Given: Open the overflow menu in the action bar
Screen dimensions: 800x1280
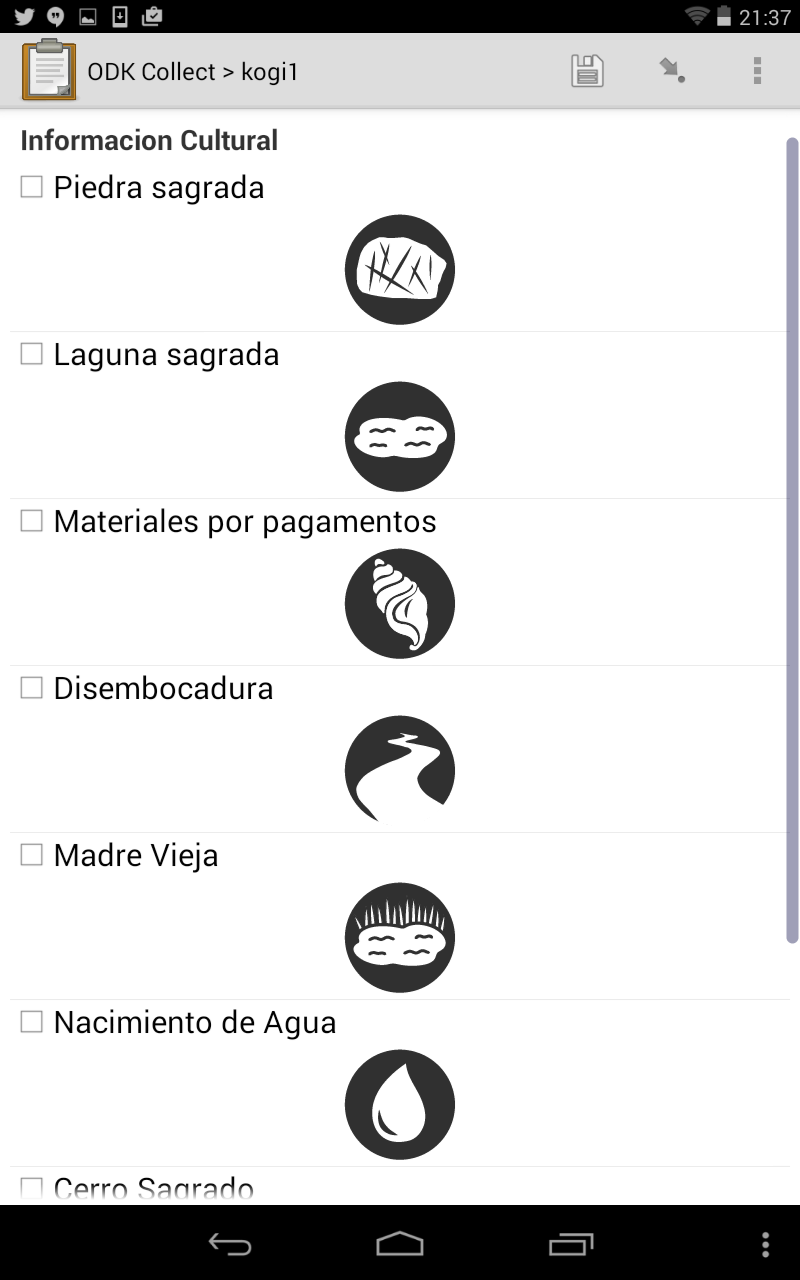Looking at the screenshot, I should tap(757, 71).
